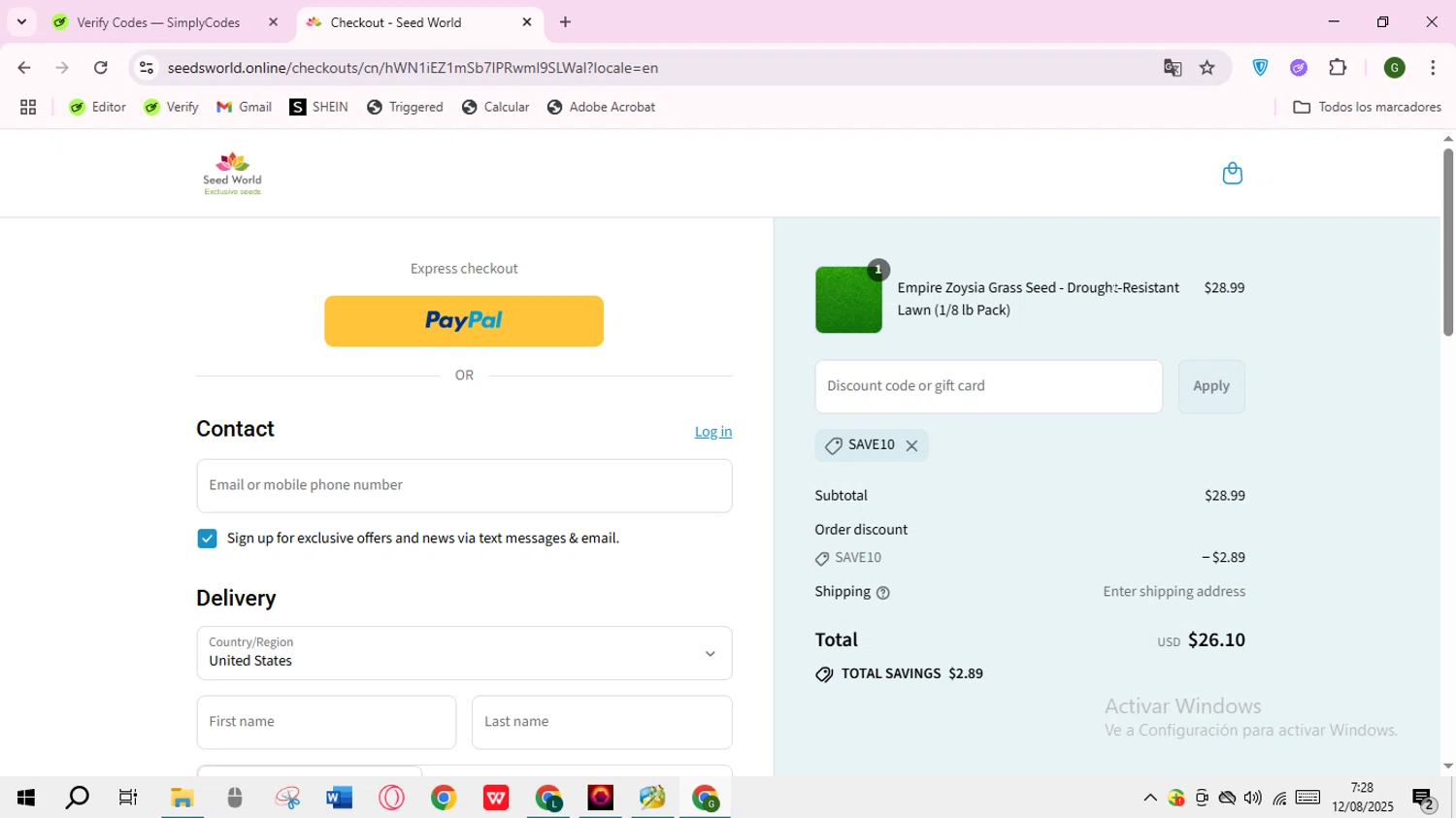
Task: Open a new browser tab
Action: tap(565, 22)
